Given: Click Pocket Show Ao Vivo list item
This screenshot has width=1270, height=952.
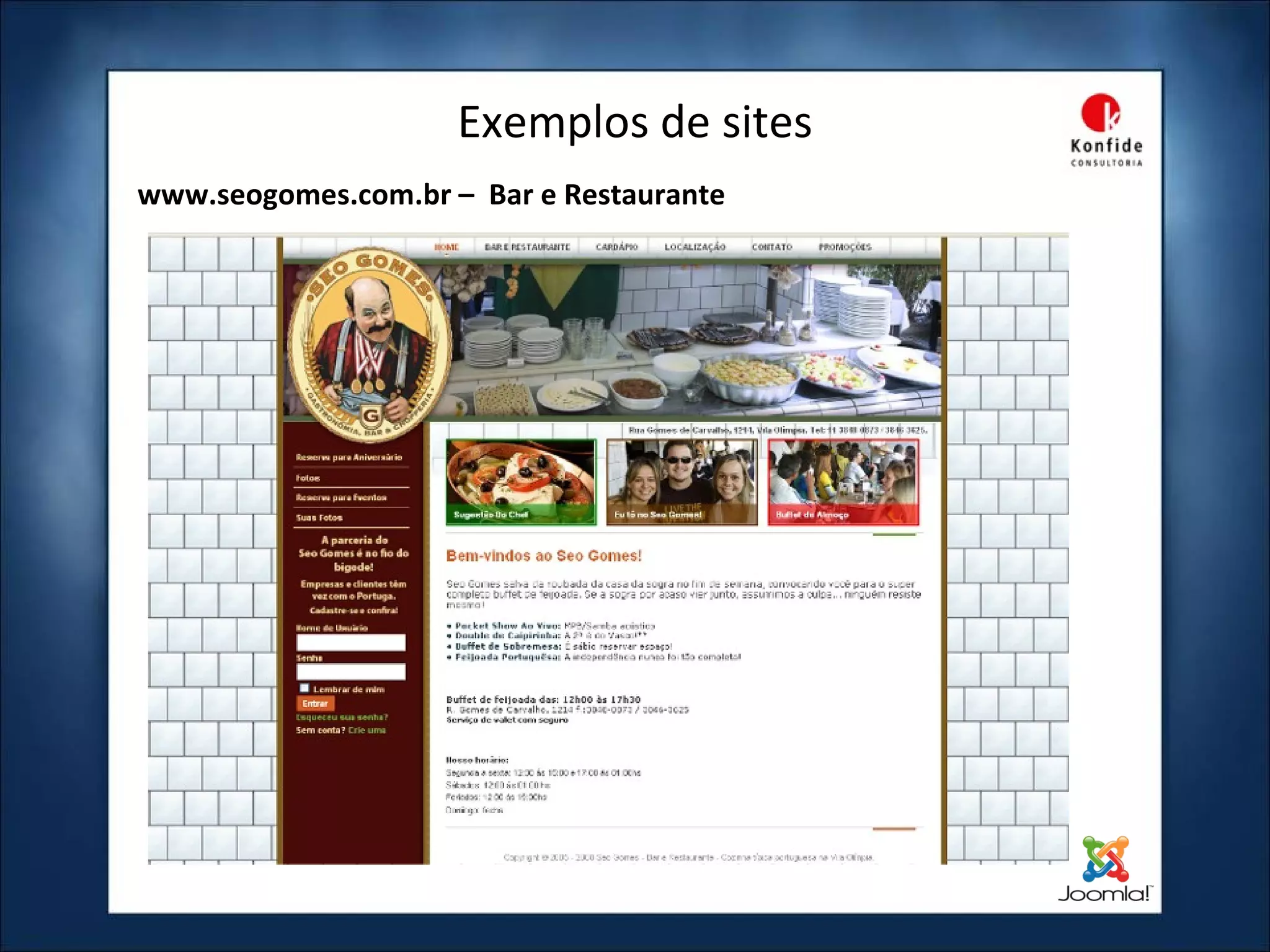Looking at the screenshot, I should pyautogui.click(x=551, y=626).
